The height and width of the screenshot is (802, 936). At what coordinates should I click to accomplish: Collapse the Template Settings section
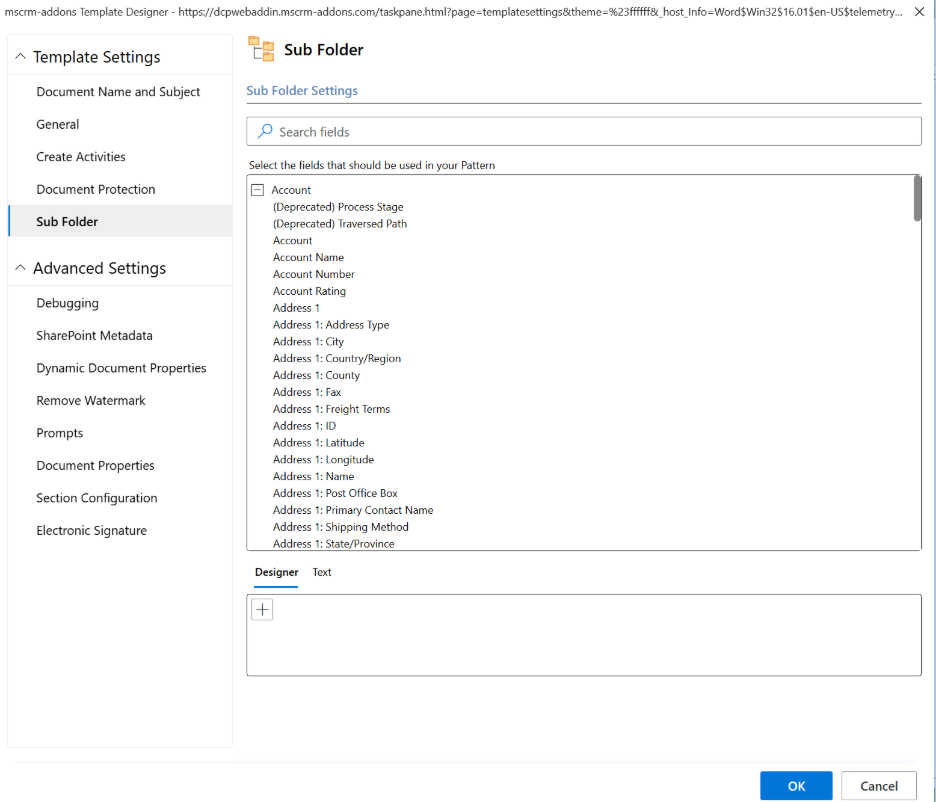click(20, 58)
